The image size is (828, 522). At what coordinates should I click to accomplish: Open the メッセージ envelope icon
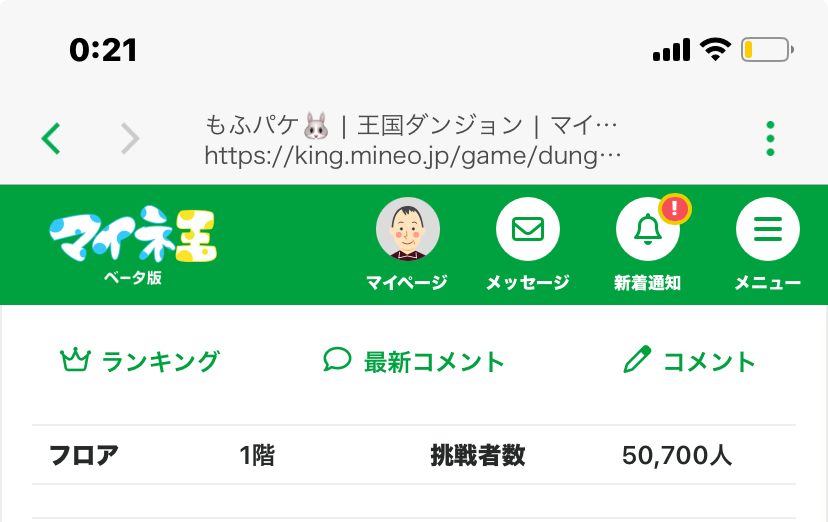(528, 229)
